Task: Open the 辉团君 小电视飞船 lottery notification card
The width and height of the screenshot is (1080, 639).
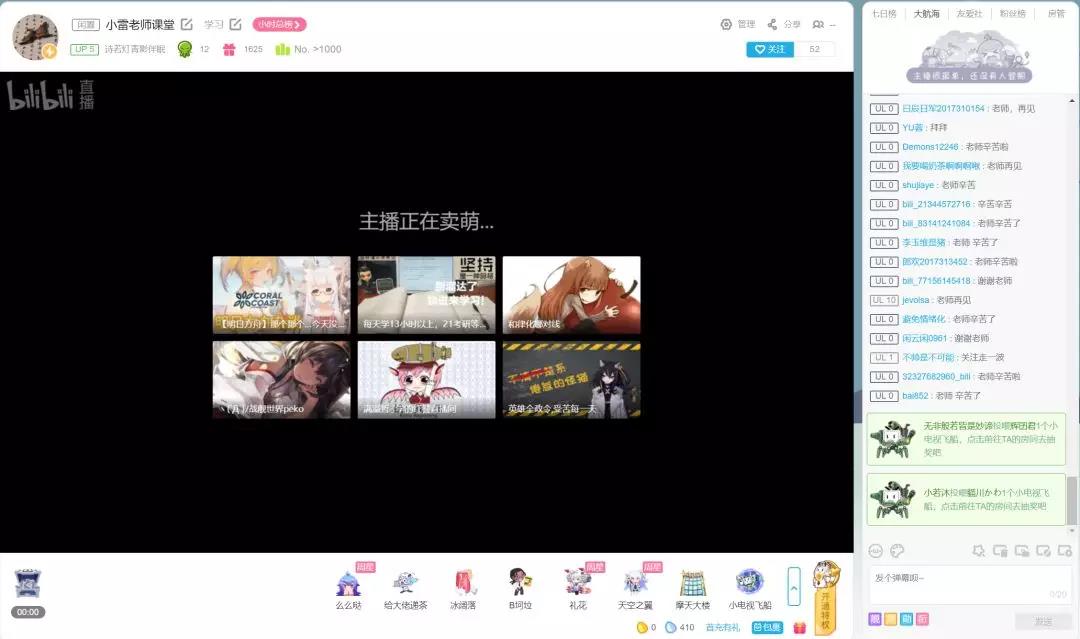Action: (x=966, y=439)
